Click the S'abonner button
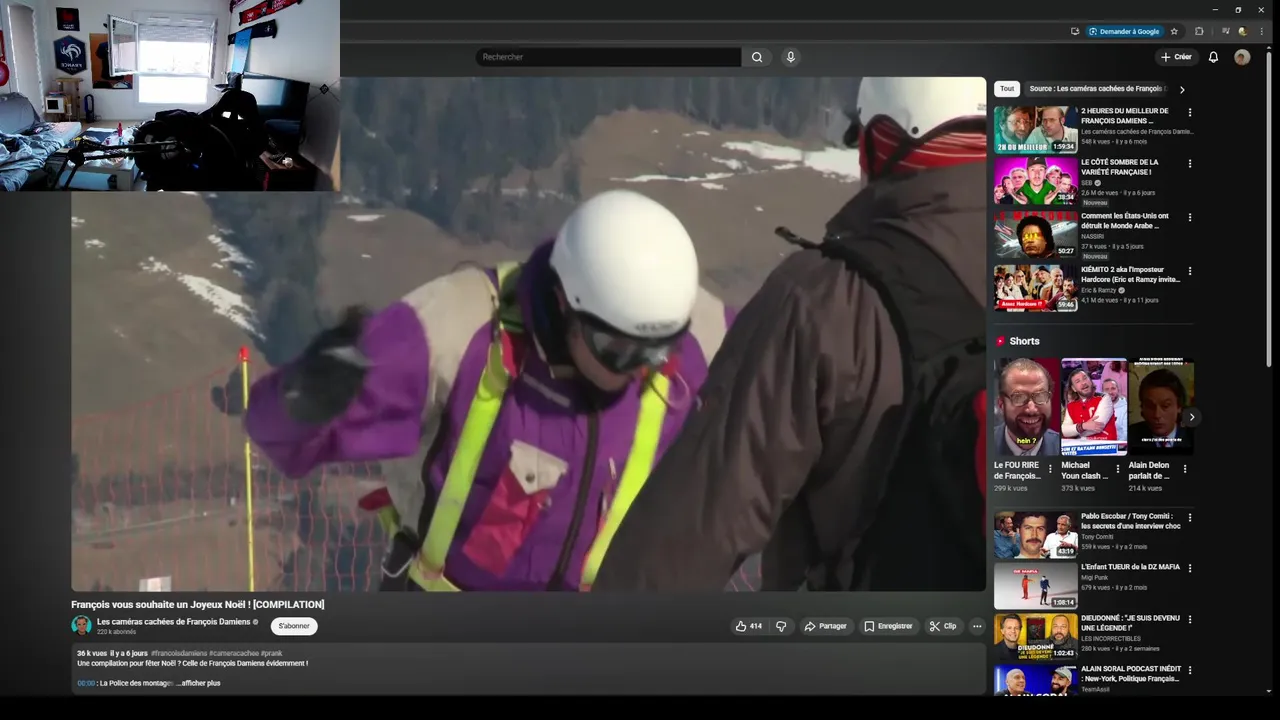 pos(294,626)
